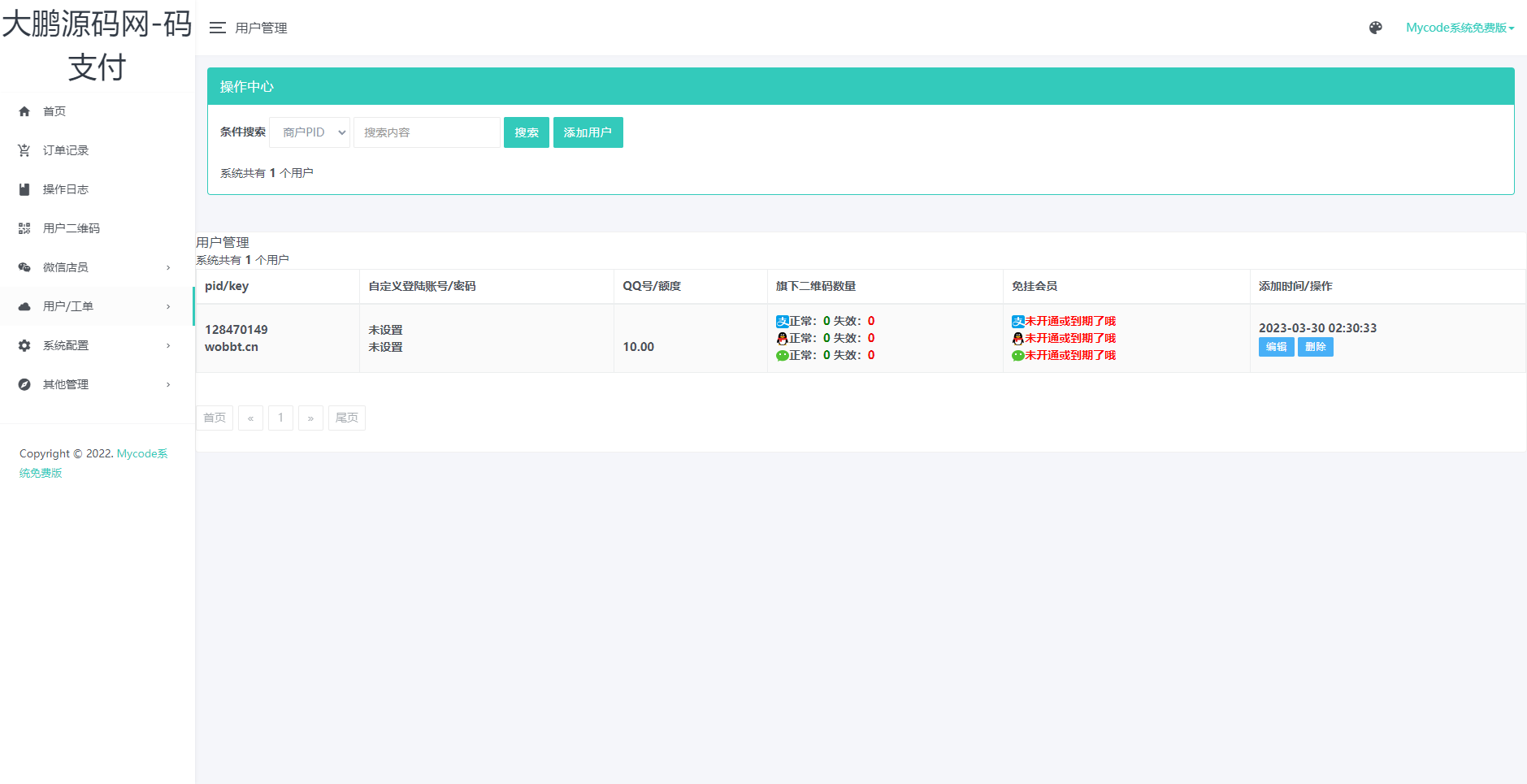Click the red 未开通或到期了哦 link

(1069, 321)
